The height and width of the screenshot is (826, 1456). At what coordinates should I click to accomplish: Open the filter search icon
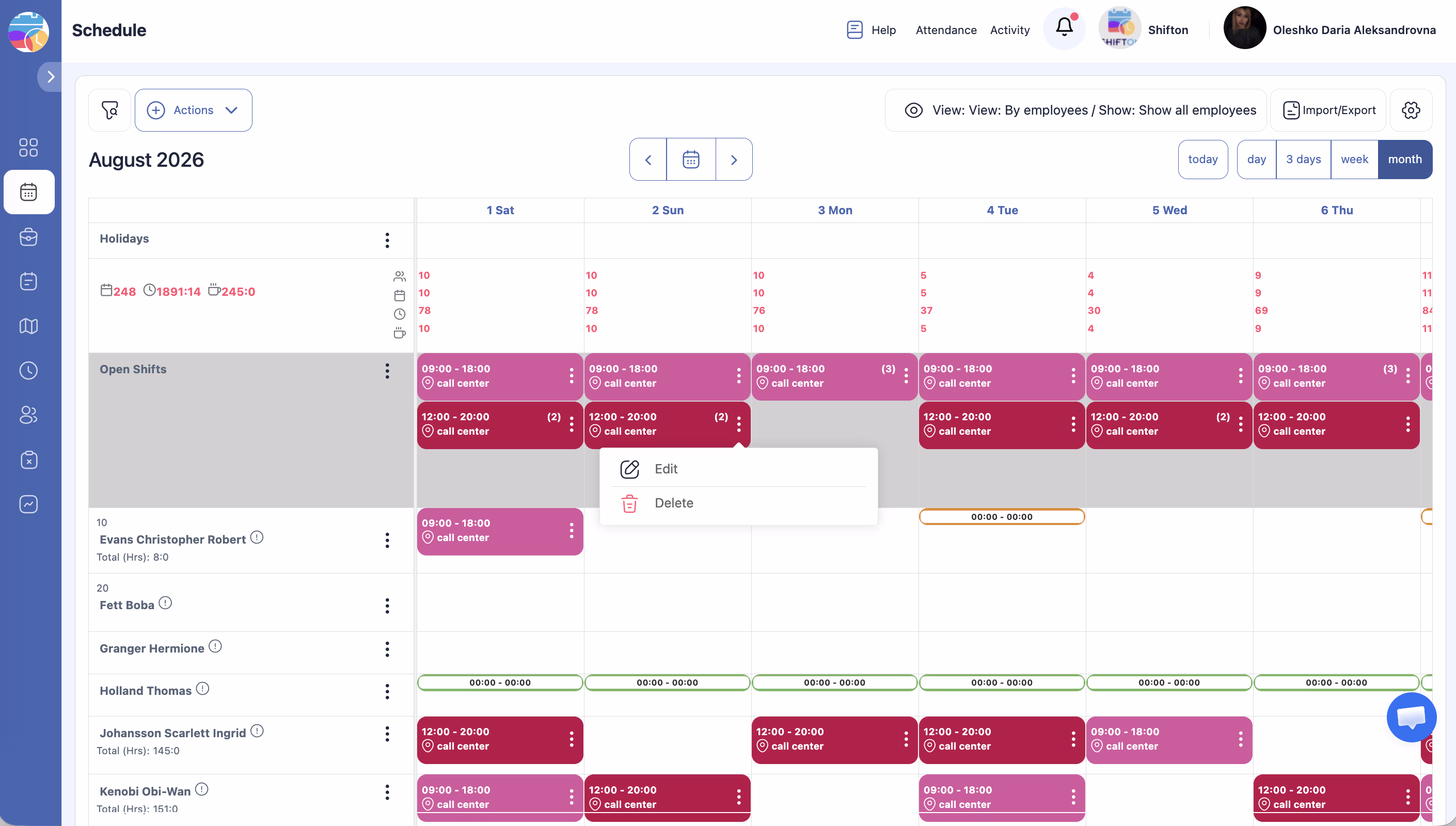109,110
